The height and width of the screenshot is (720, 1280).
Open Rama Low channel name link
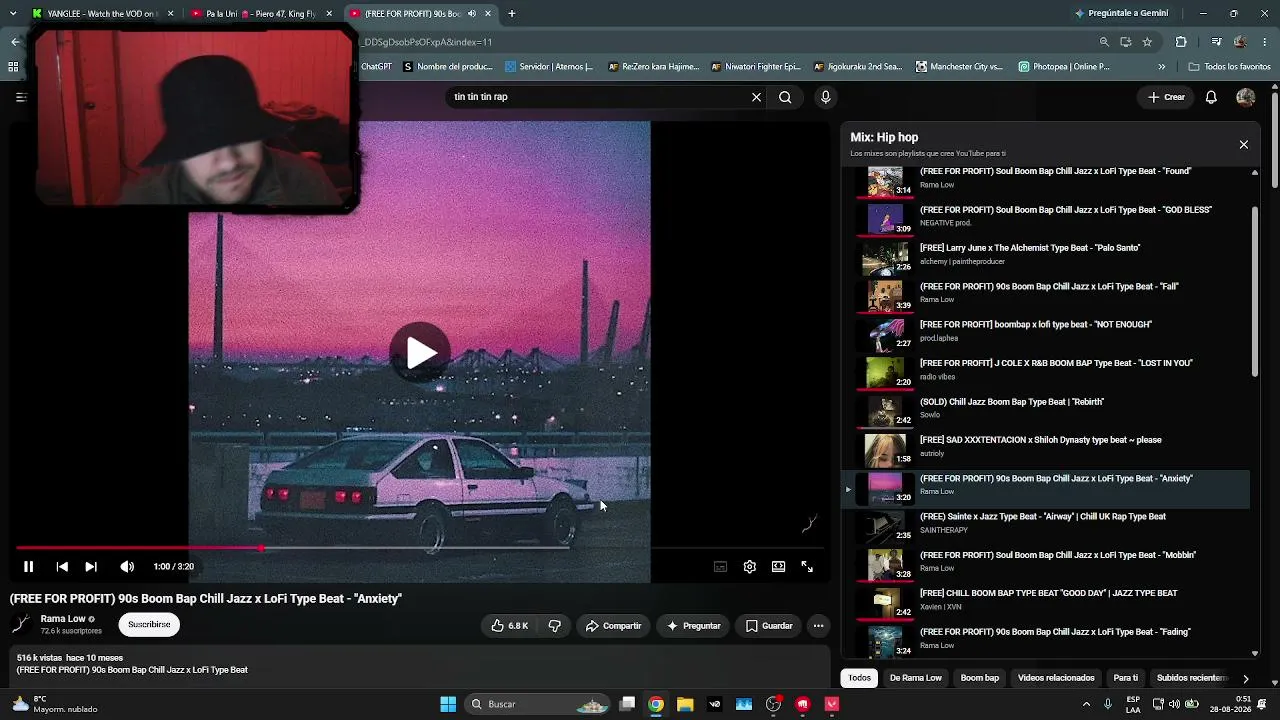[x=63, y=619]
